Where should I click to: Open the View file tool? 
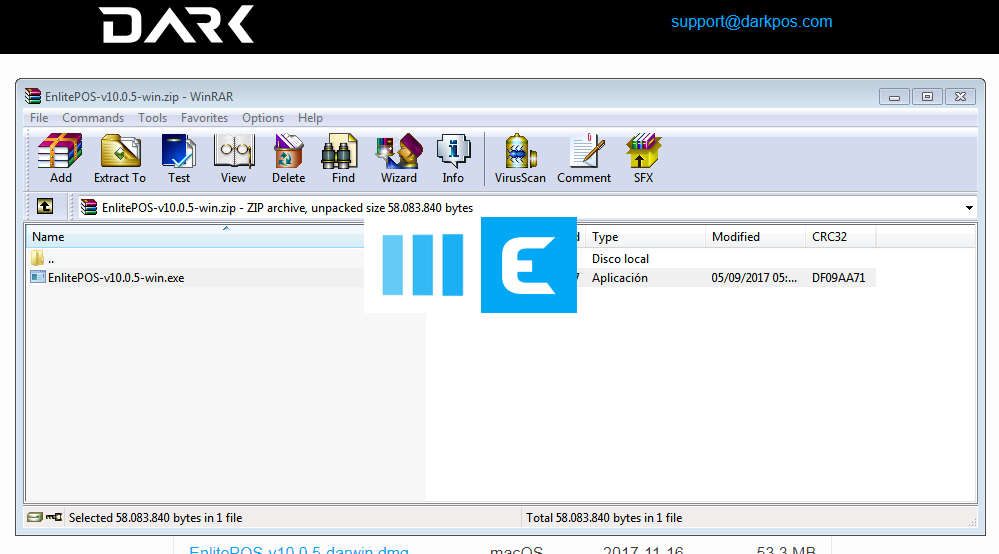pos(234,159)
